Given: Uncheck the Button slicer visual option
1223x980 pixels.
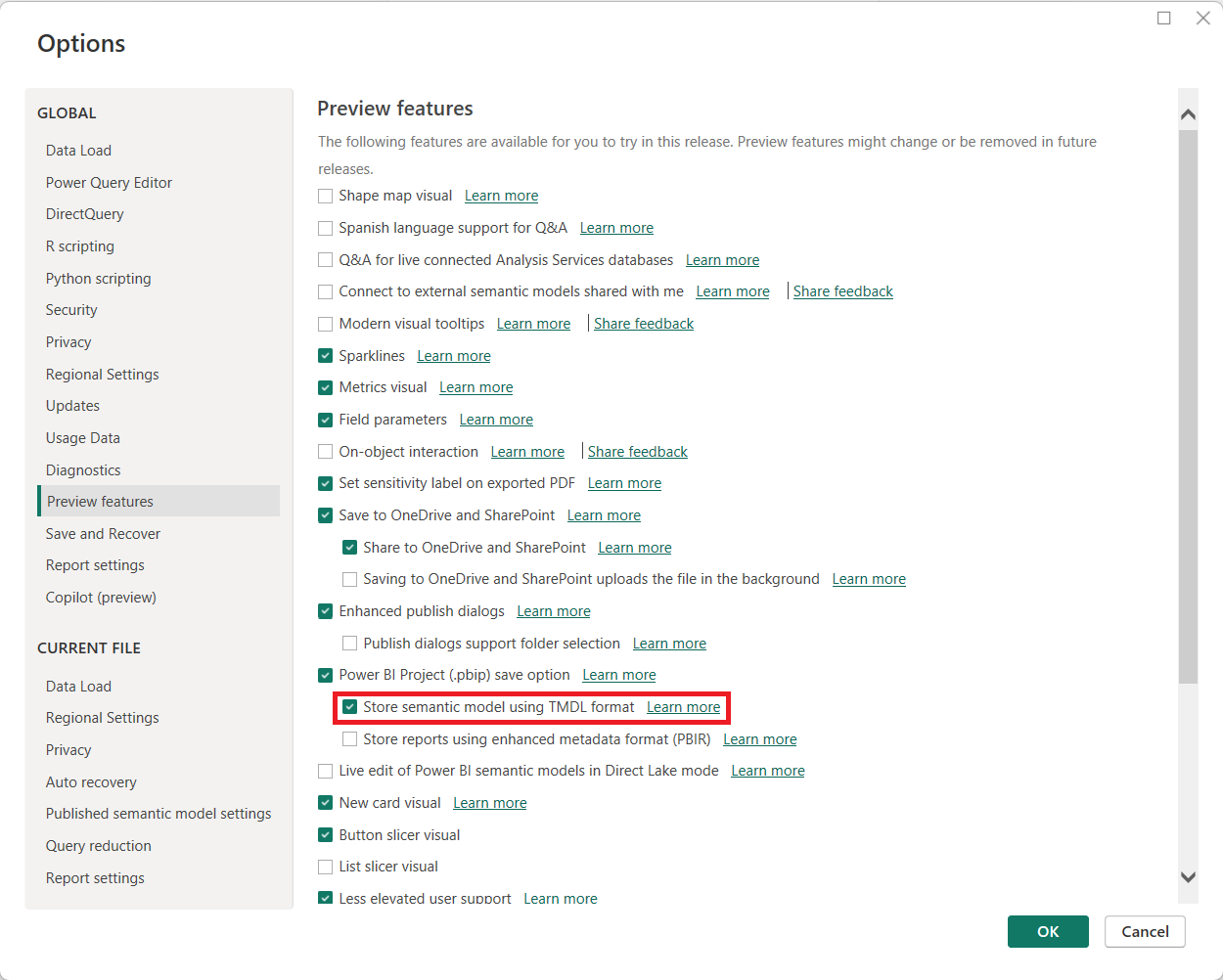Looking at the screenshot, I should pos(326,835).
